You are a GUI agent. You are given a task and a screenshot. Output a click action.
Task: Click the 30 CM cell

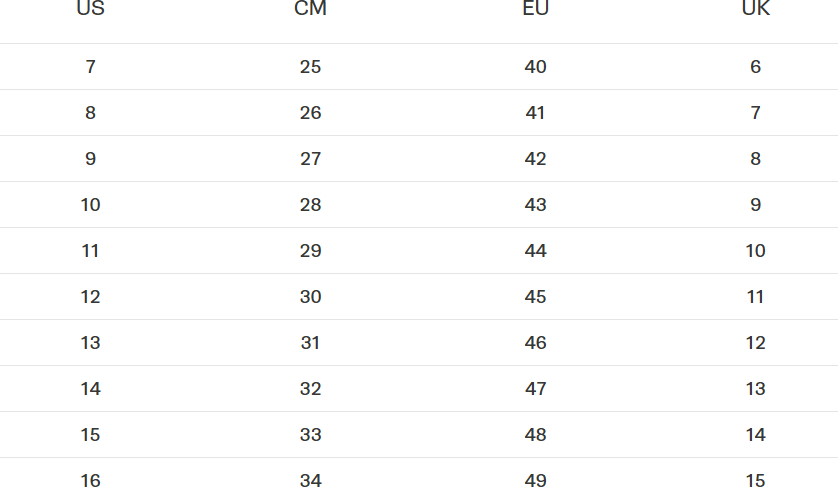pyautogui.click(x=310, y=297)
